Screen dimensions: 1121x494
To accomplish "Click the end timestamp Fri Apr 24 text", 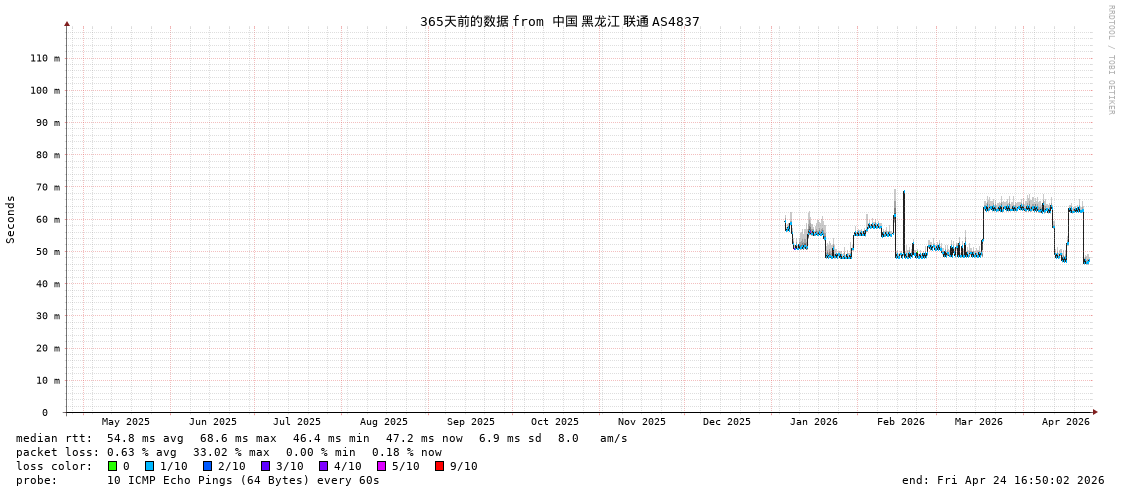I will coord(1002,480).
